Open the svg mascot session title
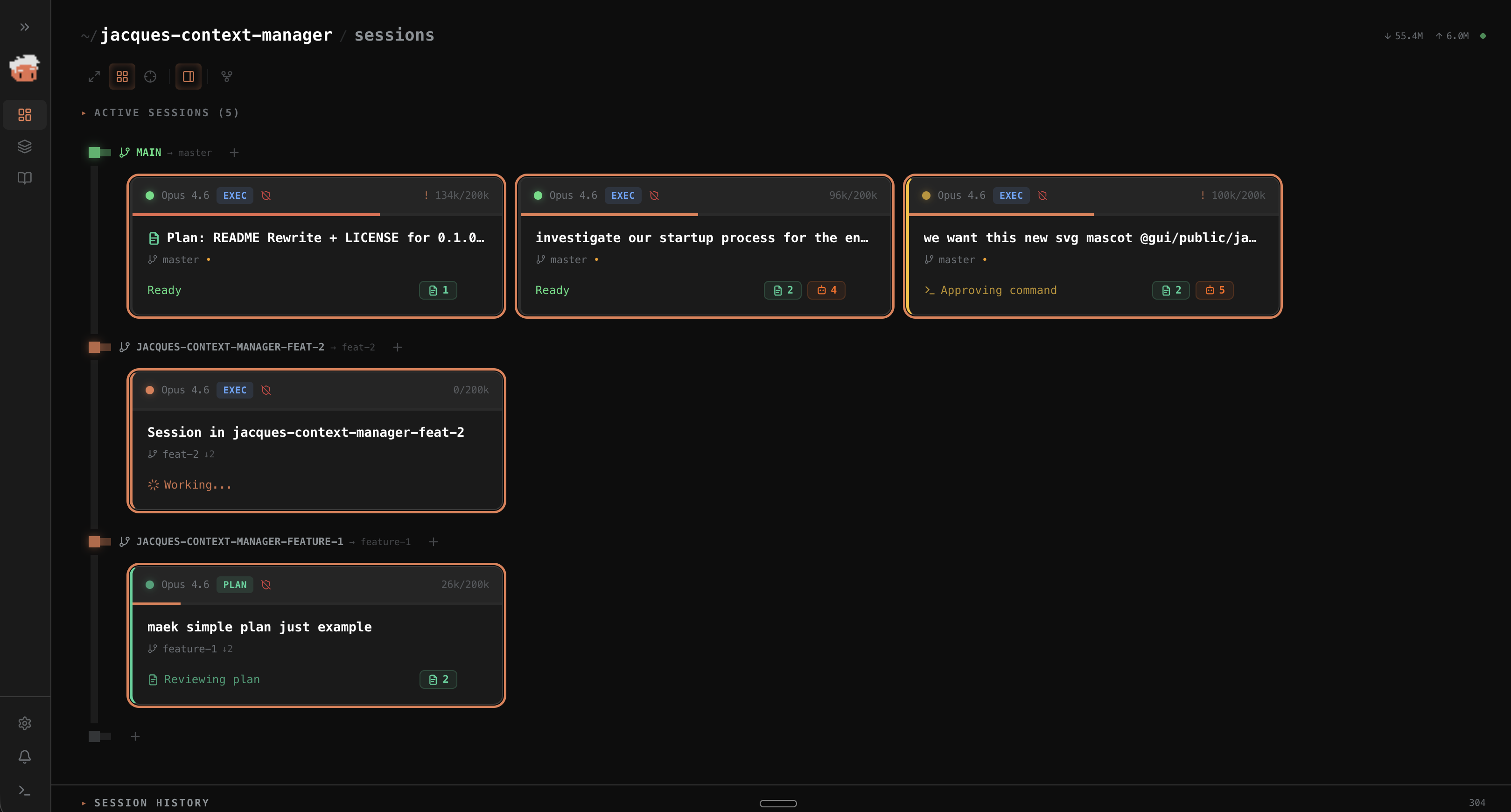 coord(1091,238)
